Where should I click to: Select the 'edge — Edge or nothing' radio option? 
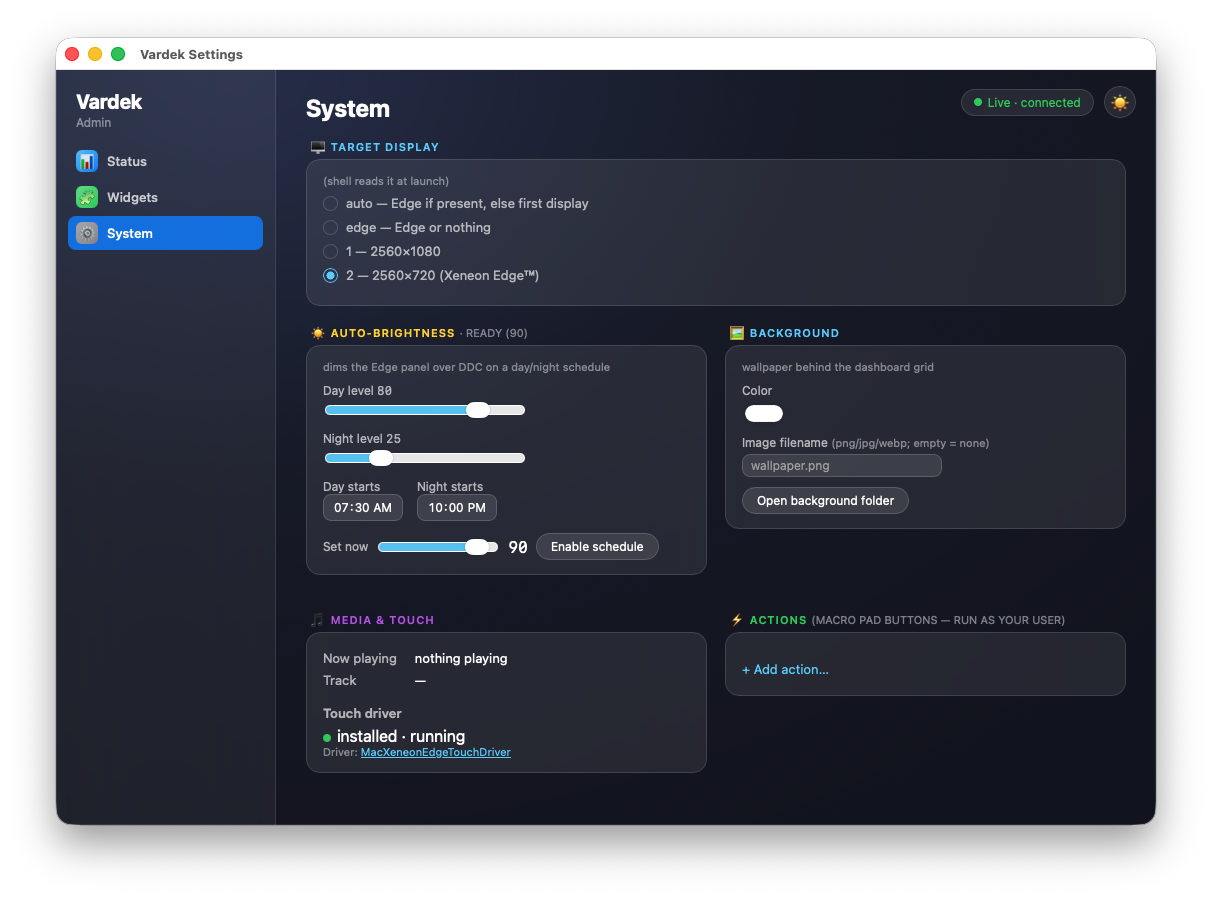tap(331, 227)
